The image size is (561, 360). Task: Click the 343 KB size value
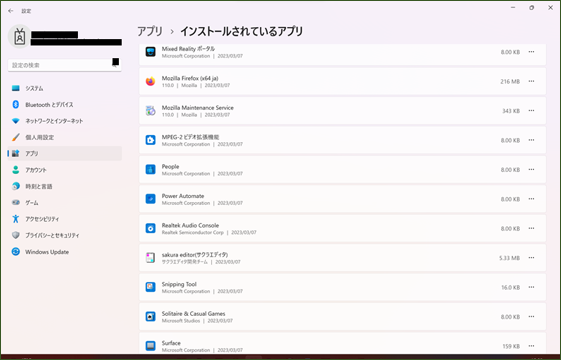[511, 111]
